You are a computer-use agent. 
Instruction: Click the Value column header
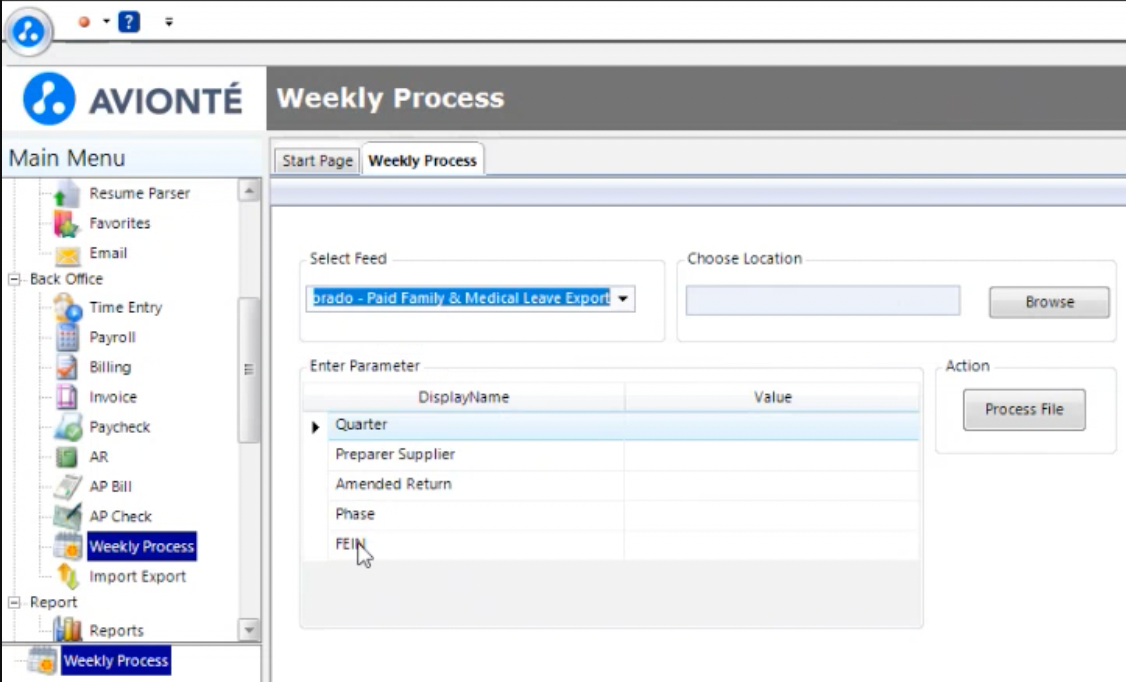point(773,397)
